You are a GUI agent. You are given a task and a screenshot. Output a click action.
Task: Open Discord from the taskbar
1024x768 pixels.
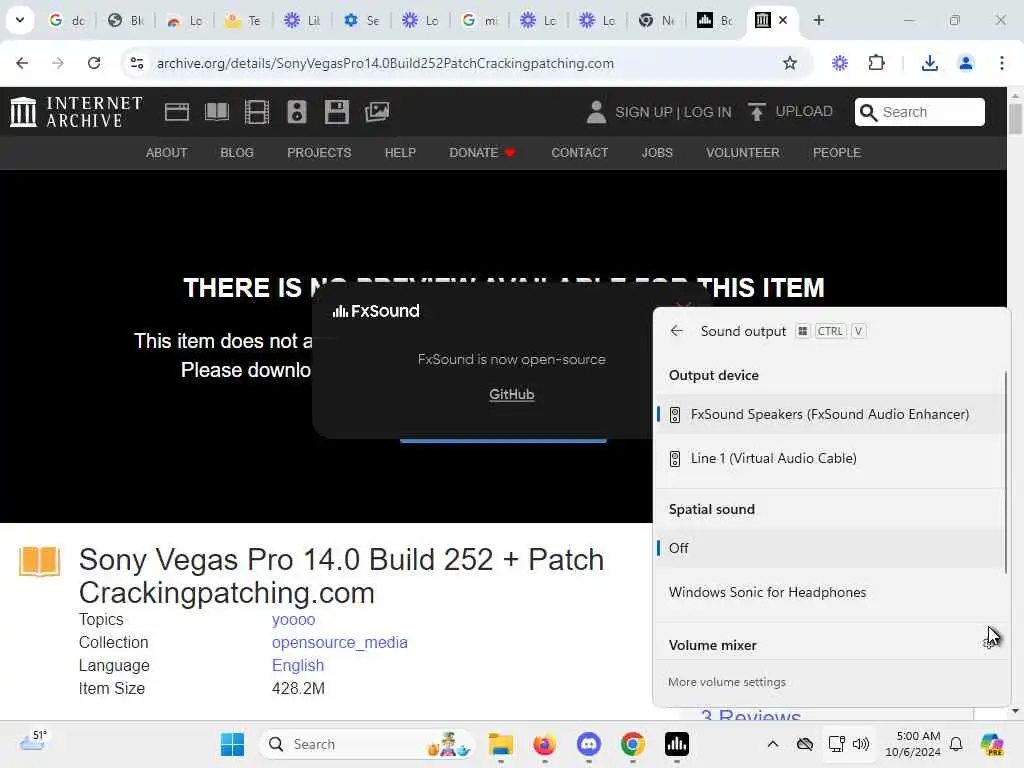pos(588,744)
